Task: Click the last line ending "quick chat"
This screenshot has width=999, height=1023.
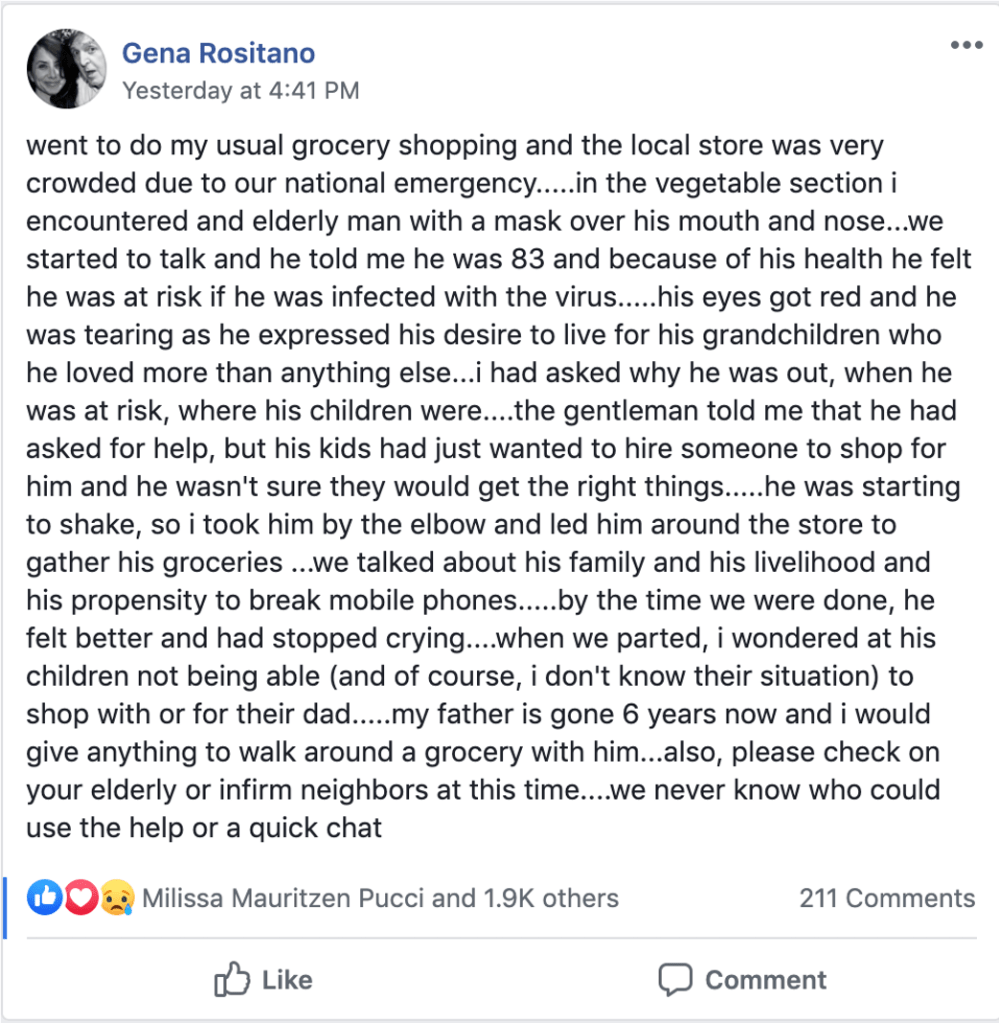Action: 204,828
